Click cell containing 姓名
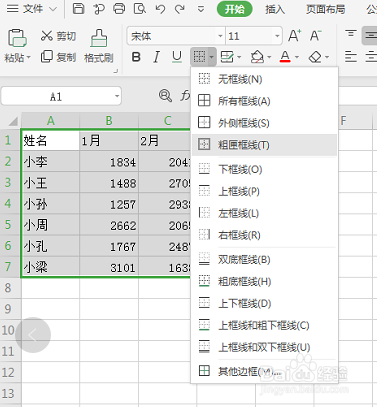The width and height of the screenshot is (377, 407). 50,140
